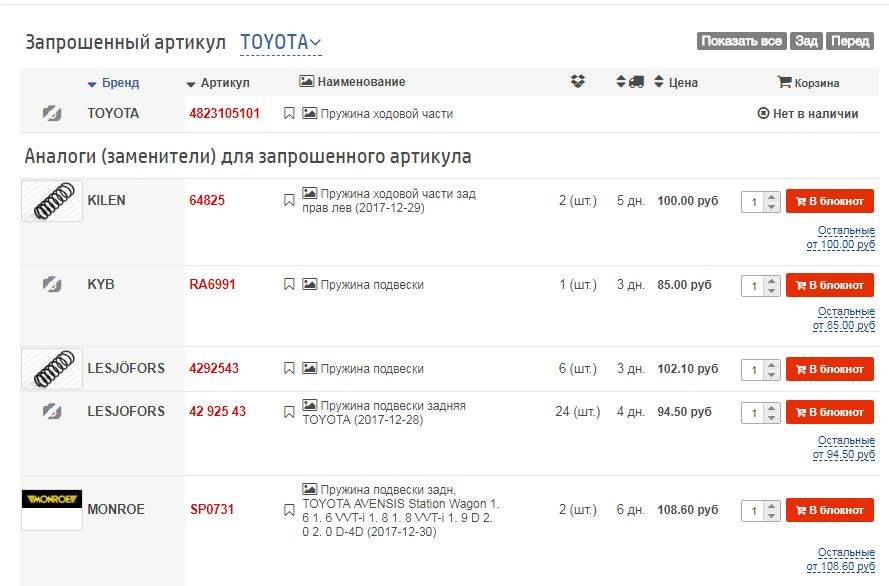Increase quantity stepper for the MONROE row
This screenshot has height=586, width=889.
771,504
